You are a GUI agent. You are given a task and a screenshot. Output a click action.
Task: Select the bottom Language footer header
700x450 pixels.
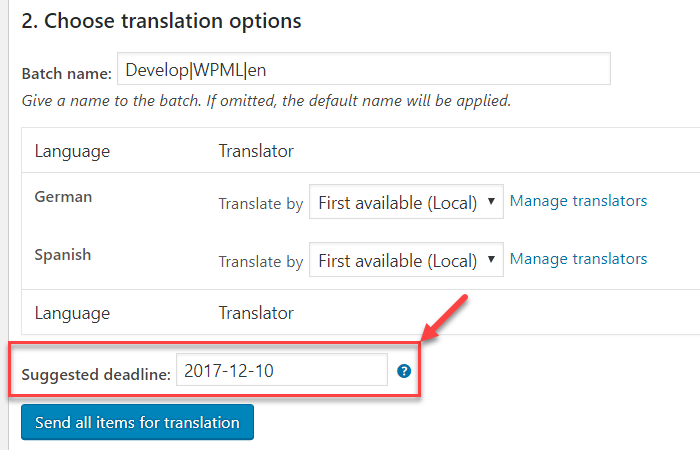click(x=72, y=313)
